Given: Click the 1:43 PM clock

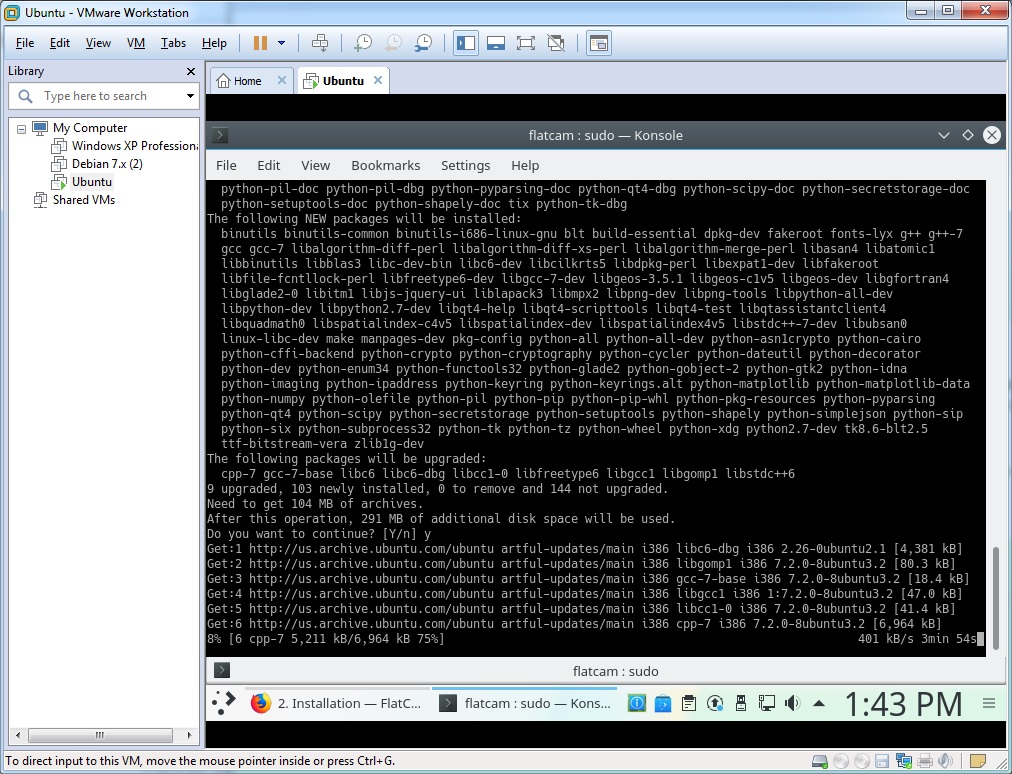Looking at the screenshot, I should coord(902,704).
